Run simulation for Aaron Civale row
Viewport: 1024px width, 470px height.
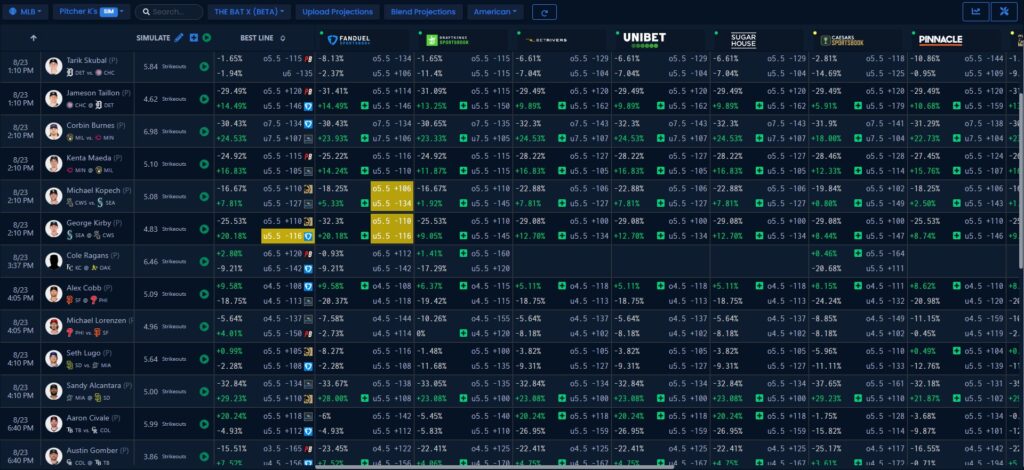point(204,424)
